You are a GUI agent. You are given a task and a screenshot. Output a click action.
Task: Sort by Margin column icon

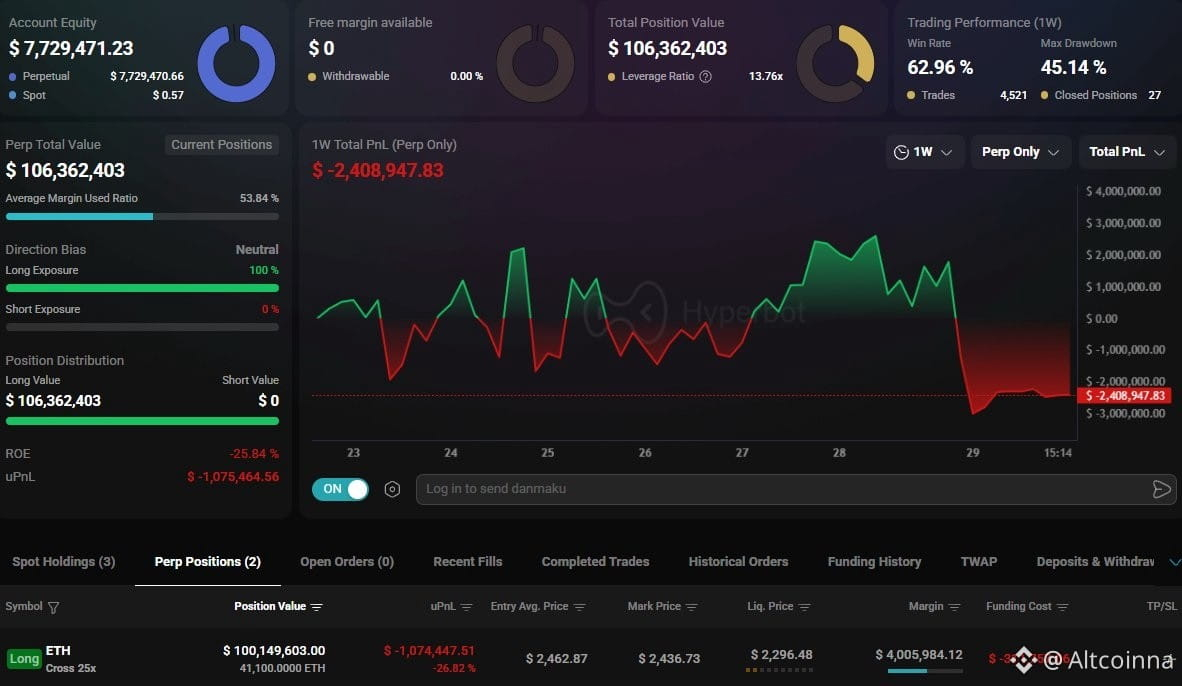coord(954,607)
